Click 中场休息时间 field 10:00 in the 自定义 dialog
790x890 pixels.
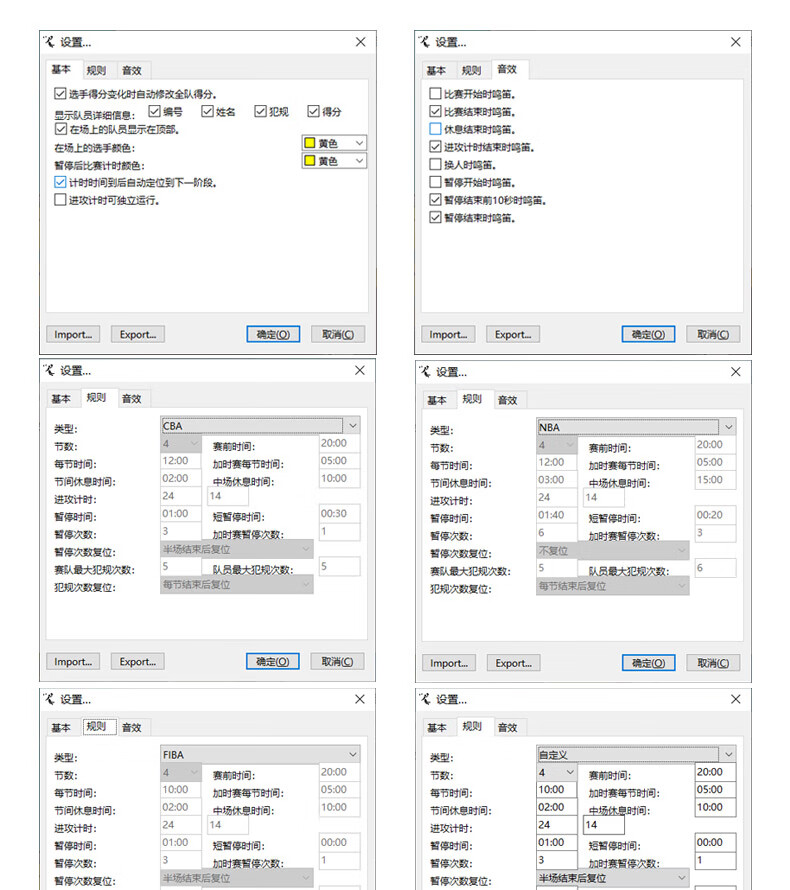pos(716,808)
